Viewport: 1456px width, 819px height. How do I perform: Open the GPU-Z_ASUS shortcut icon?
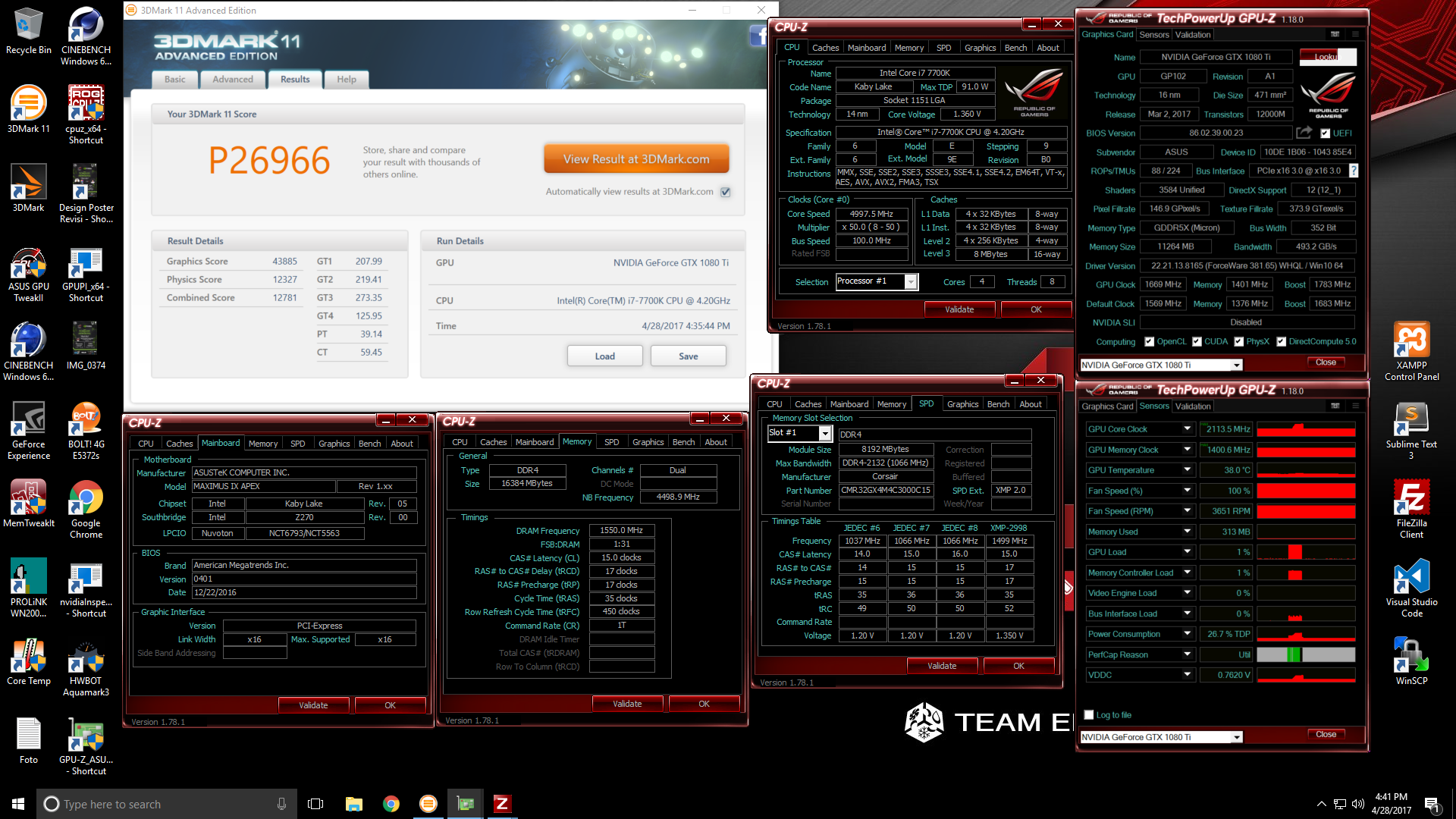click(86, 746)
